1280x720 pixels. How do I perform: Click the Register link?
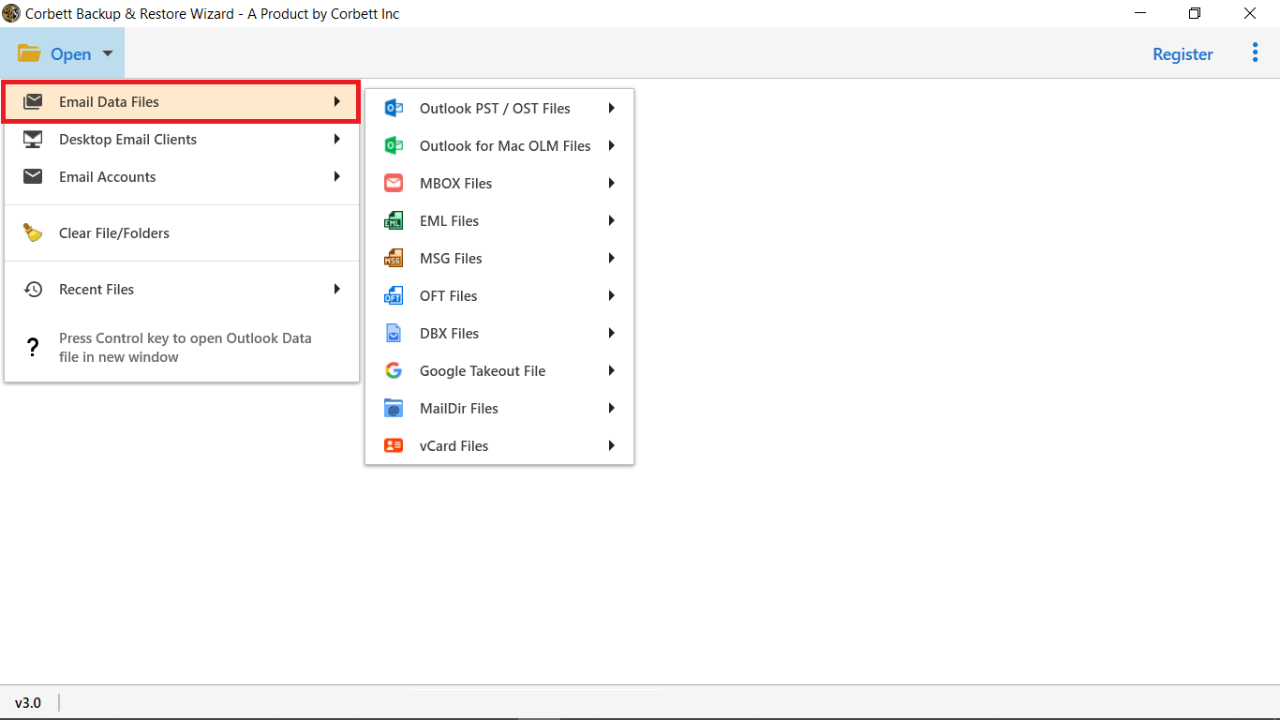(x=1182, y=54)
